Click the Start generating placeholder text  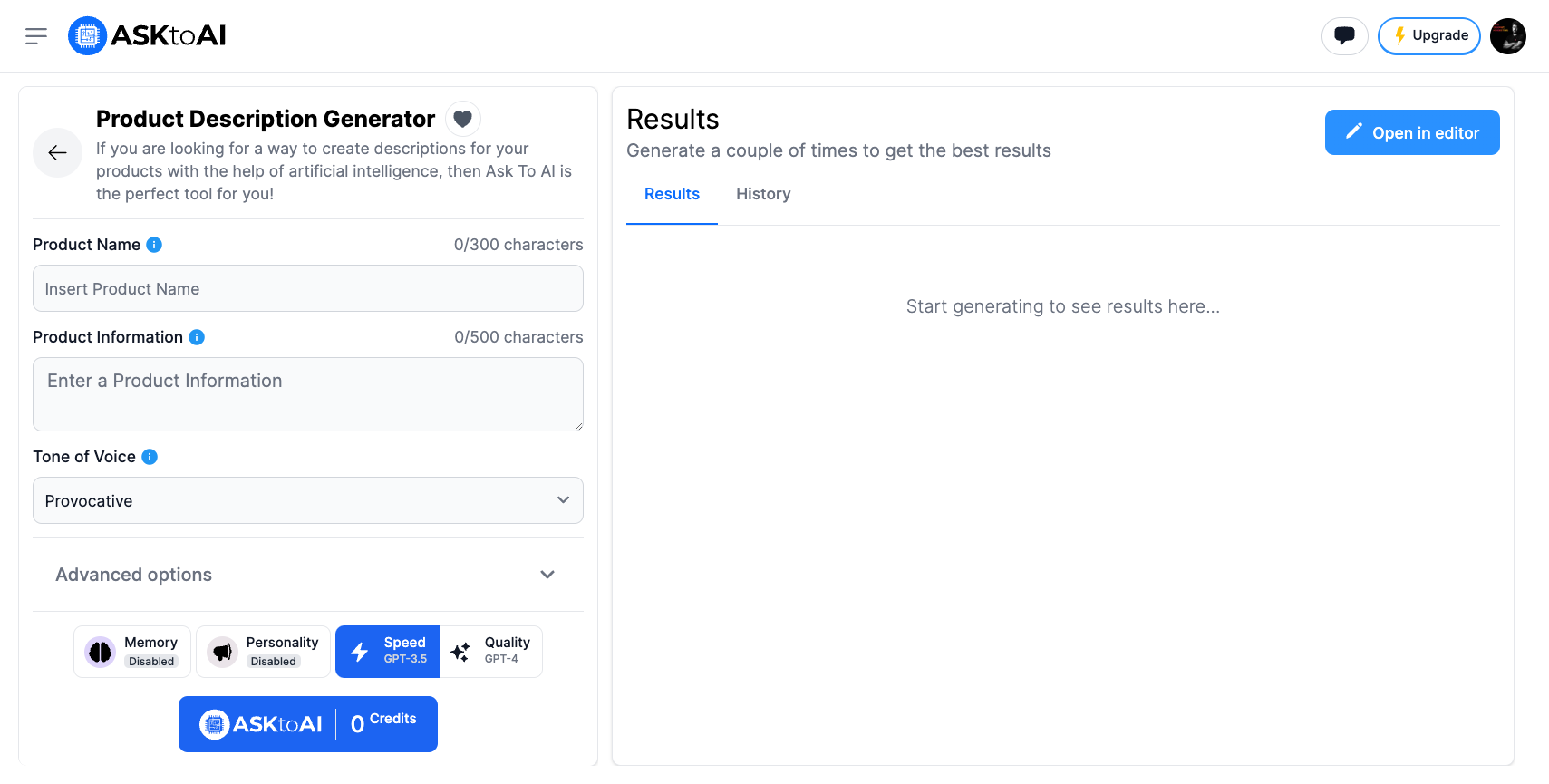point(1063,306)
